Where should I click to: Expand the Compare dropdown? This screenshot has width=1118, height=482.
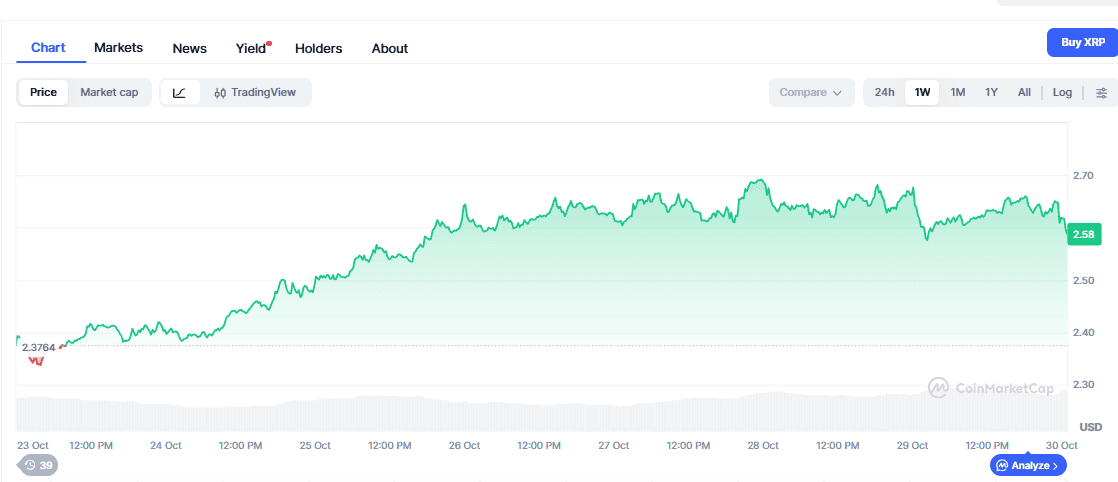(x=810, y=93)
